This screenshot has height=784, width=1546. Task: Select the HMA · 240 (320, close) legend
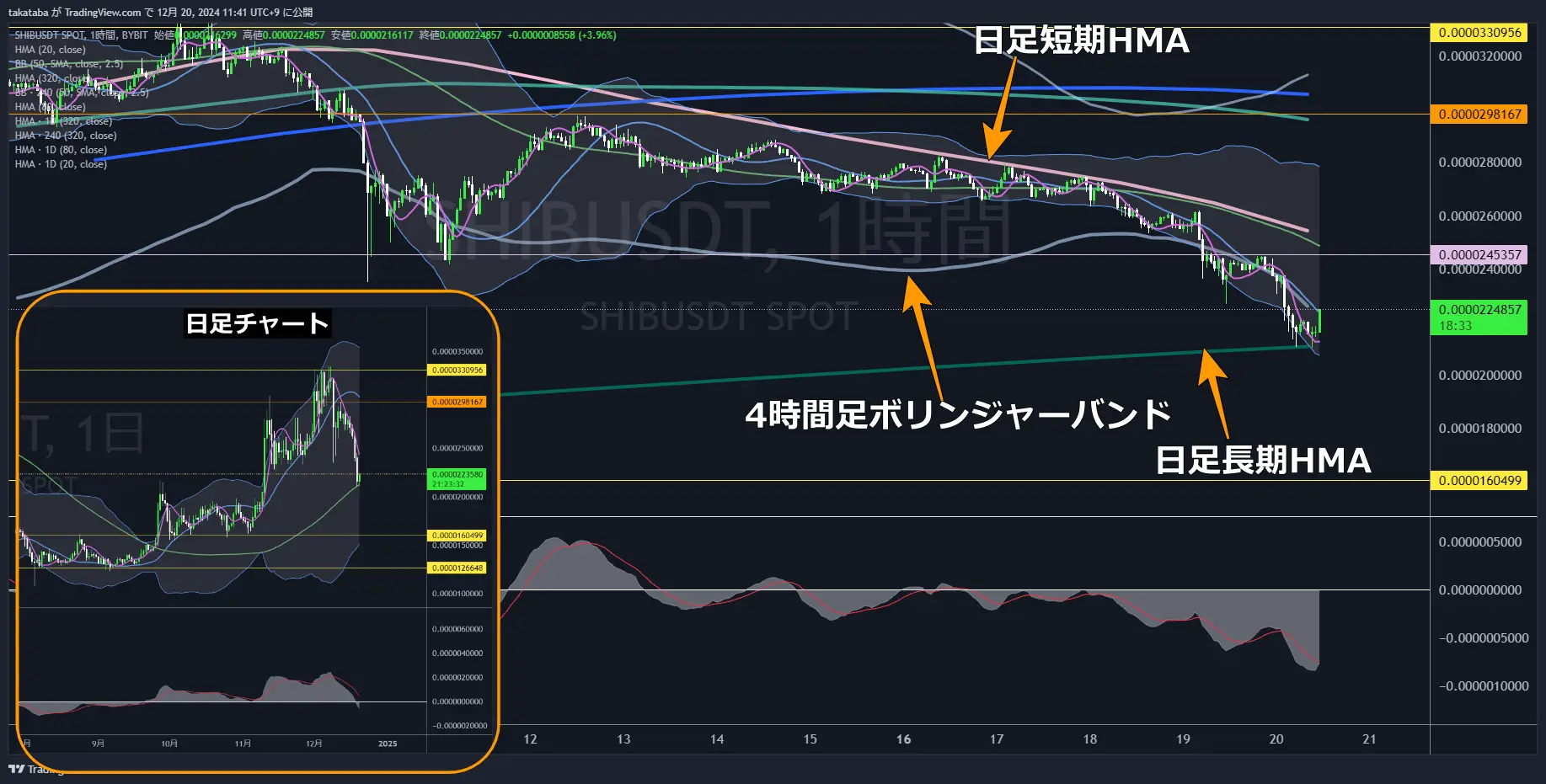click(65, 136)
